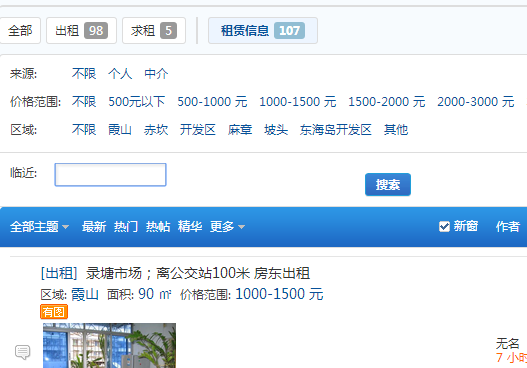
Task: Filter area by 坡头
Action: click(x=276, y=130)
